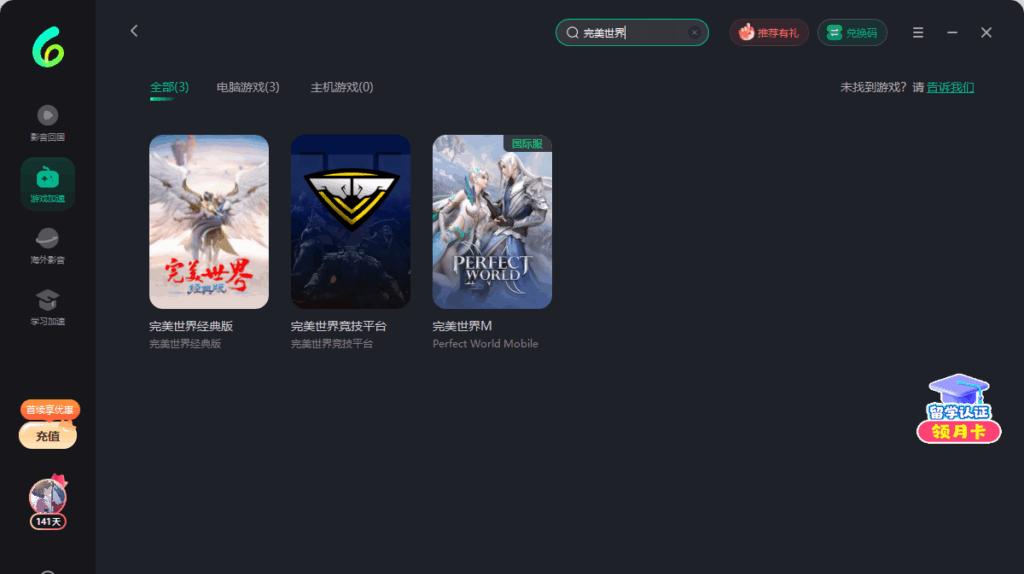Follow the 告诉我们 link

[x=950, y=88]
